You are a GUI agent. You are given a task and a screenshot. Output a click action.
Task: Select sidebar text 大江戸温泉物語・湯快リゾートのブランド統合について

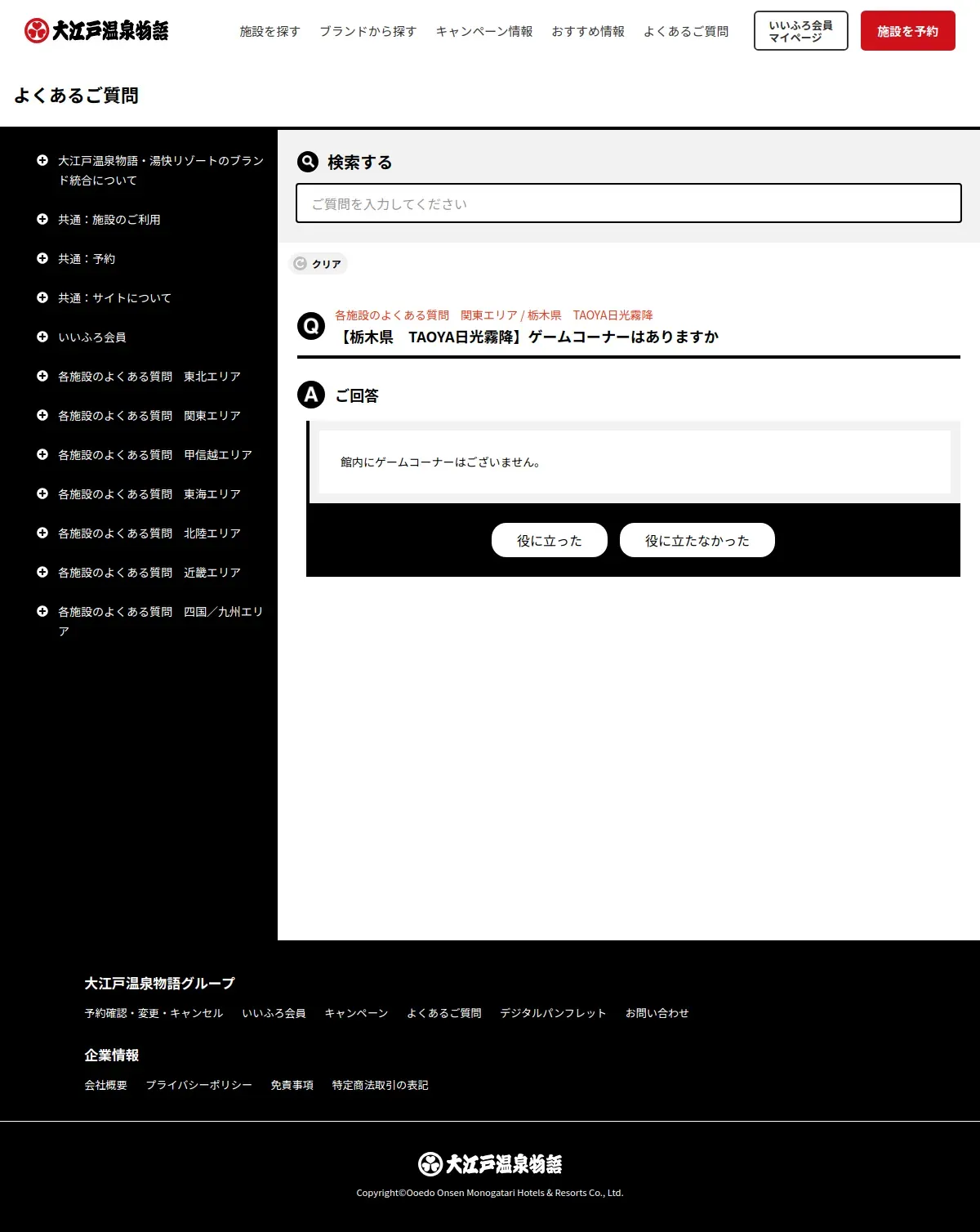161,170
